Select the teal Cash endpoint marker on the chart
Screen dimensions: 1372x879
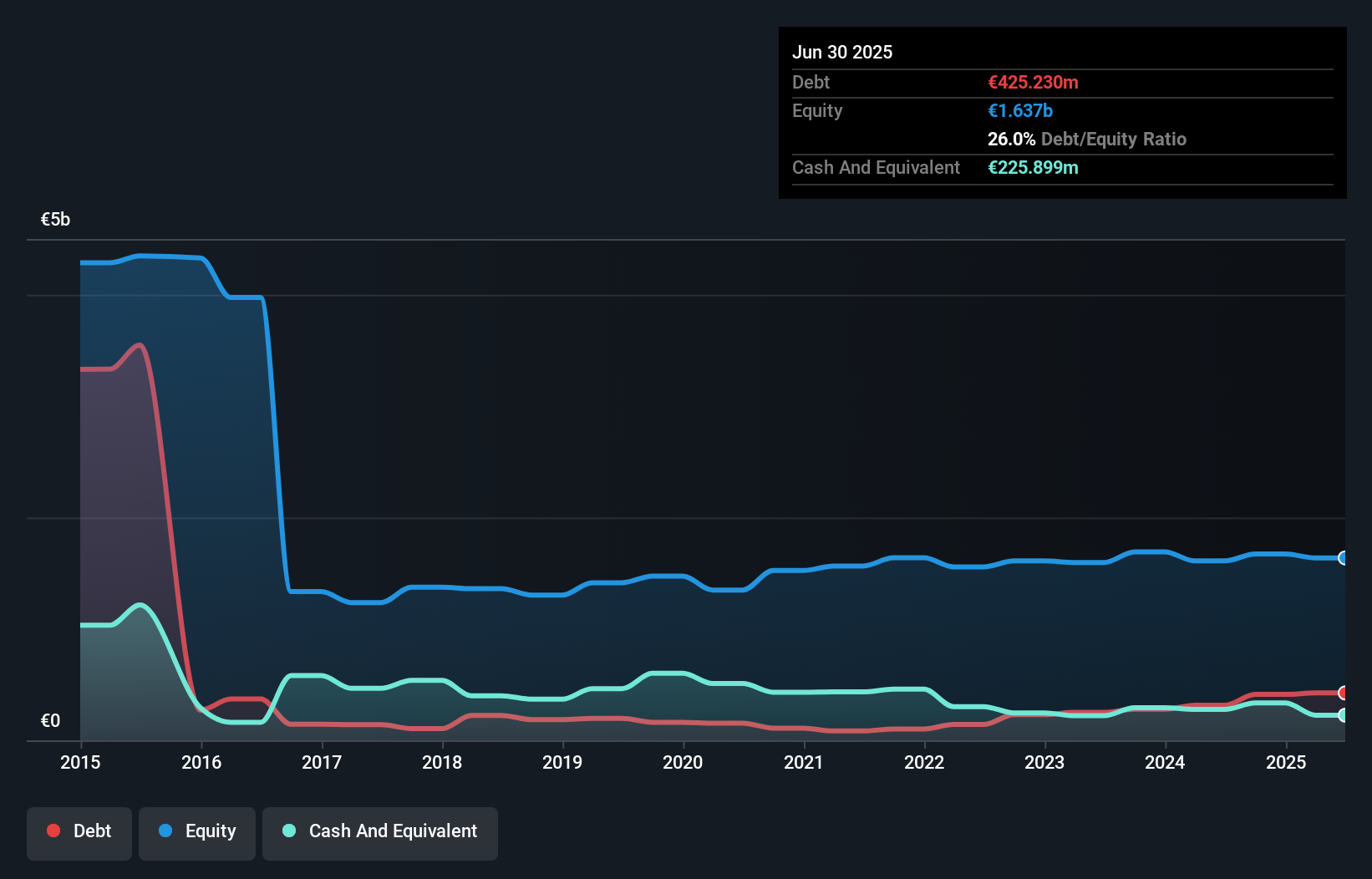click(1342, 715)
